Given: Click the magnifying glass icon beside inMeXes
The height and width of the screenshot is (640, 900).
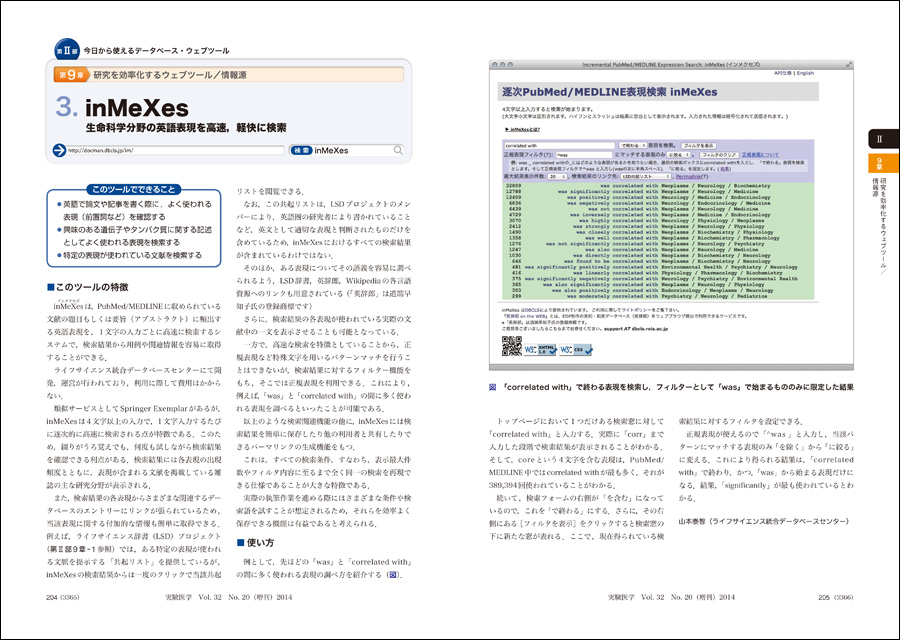Looking at the screenshot, I should [399, 151].
